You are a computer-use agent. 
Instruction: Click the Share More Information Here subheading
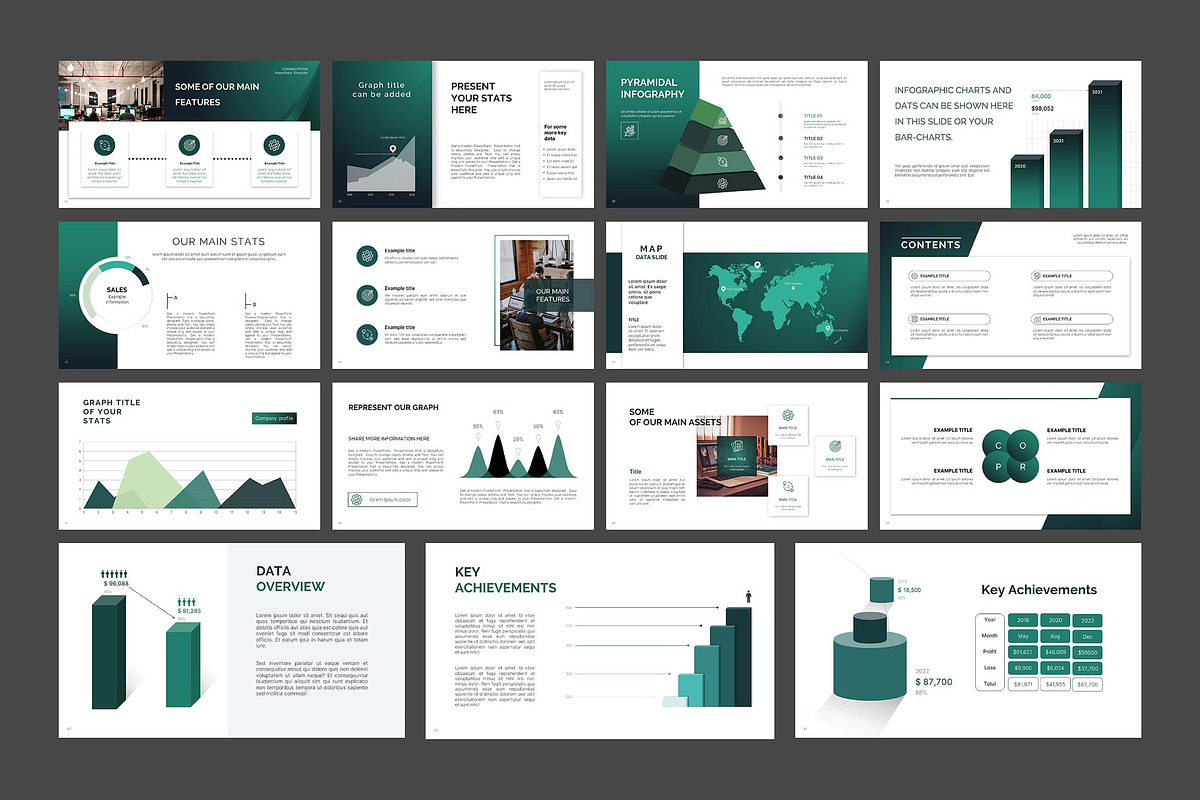pyautogui.click(x=389, y=438)
